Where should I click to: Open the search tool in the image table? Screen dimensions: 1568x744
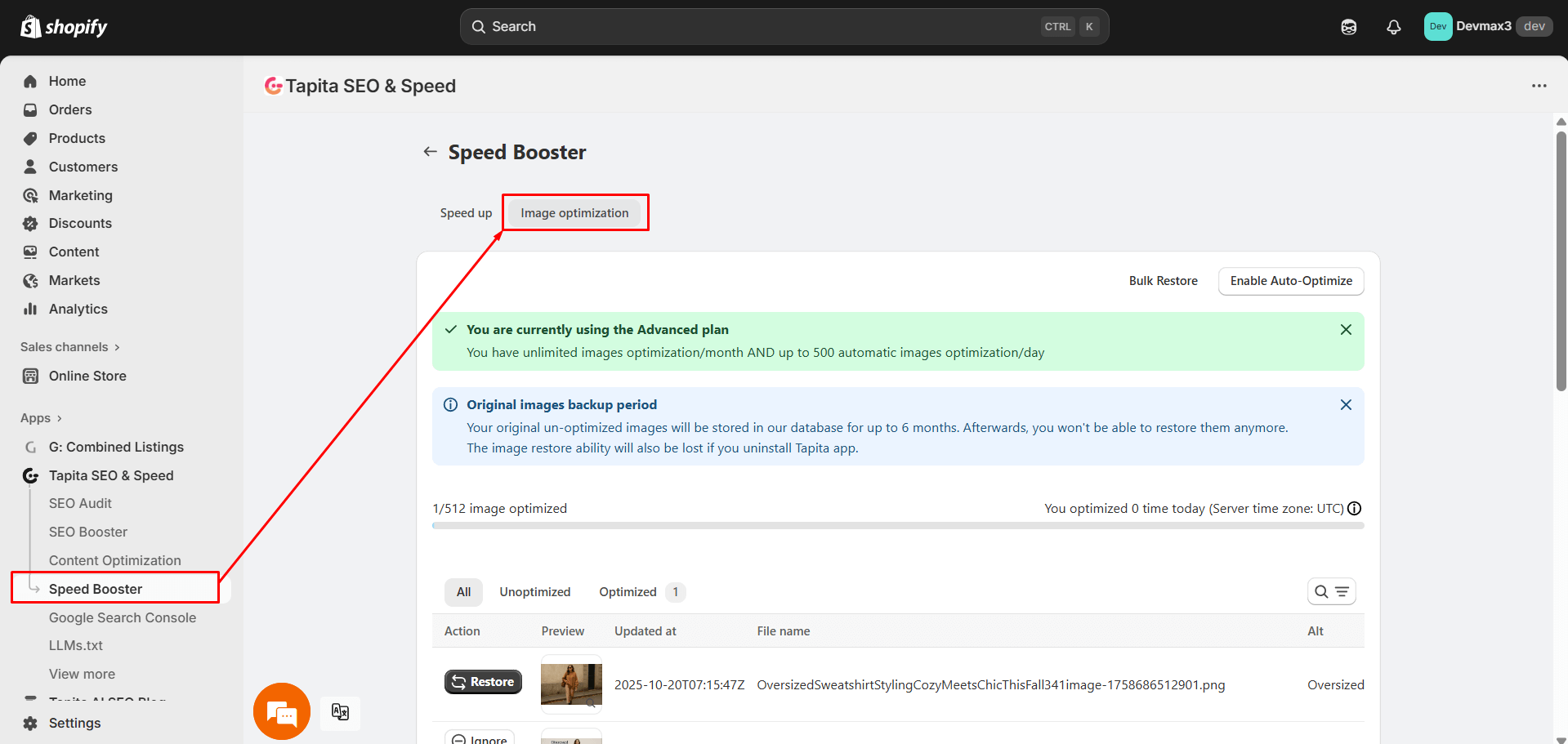click(x=1321, y=591)
